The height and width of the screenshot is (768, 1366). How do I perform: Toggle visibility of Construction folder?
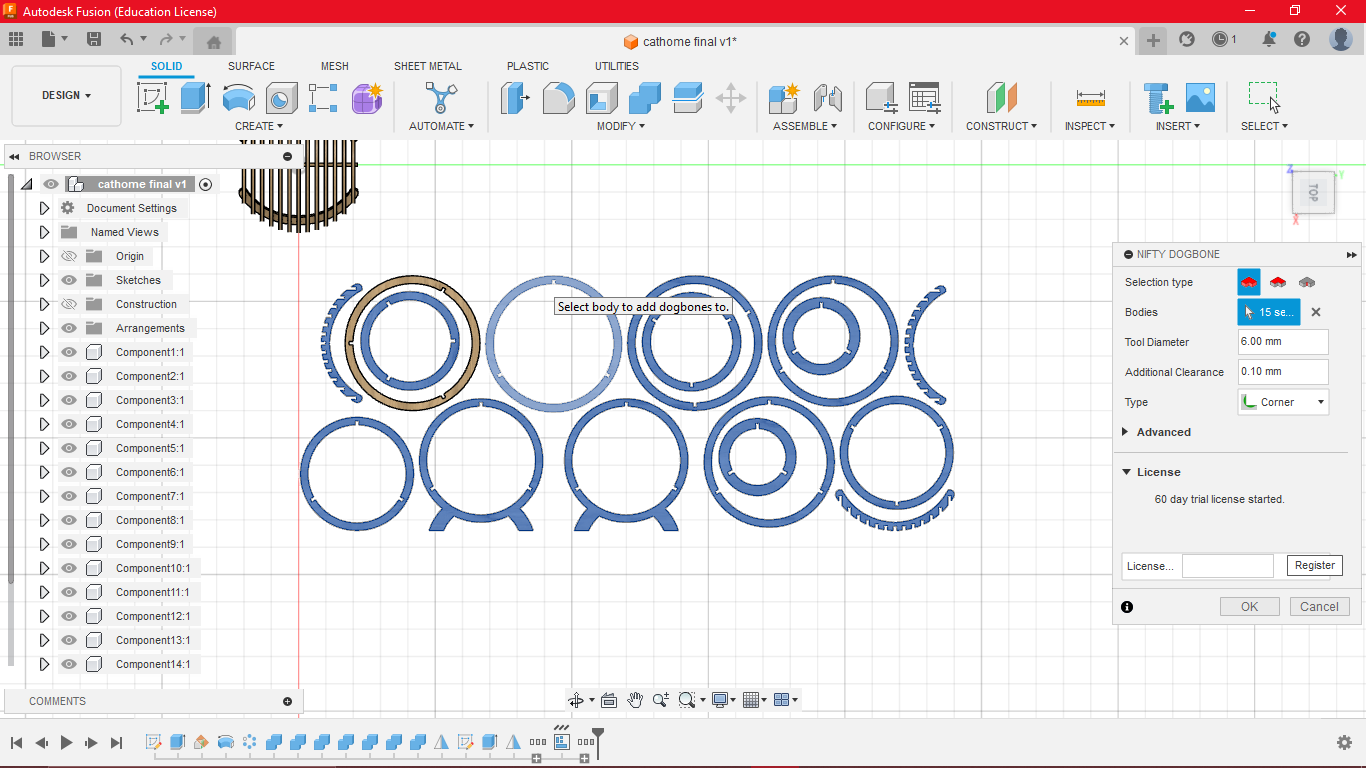click(x=69, y=304)
